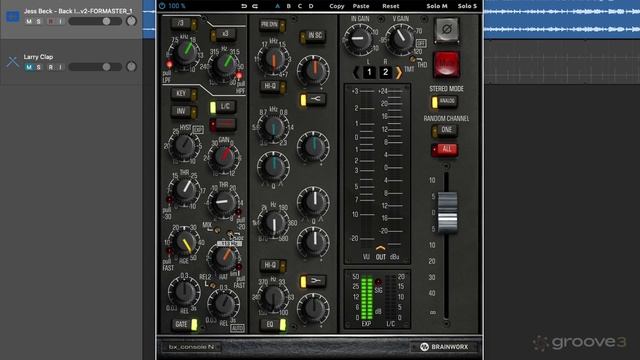Select settings bank A
Image resolution: width=640 pixels, height=360 pixels.
click(x=278, y=6)
